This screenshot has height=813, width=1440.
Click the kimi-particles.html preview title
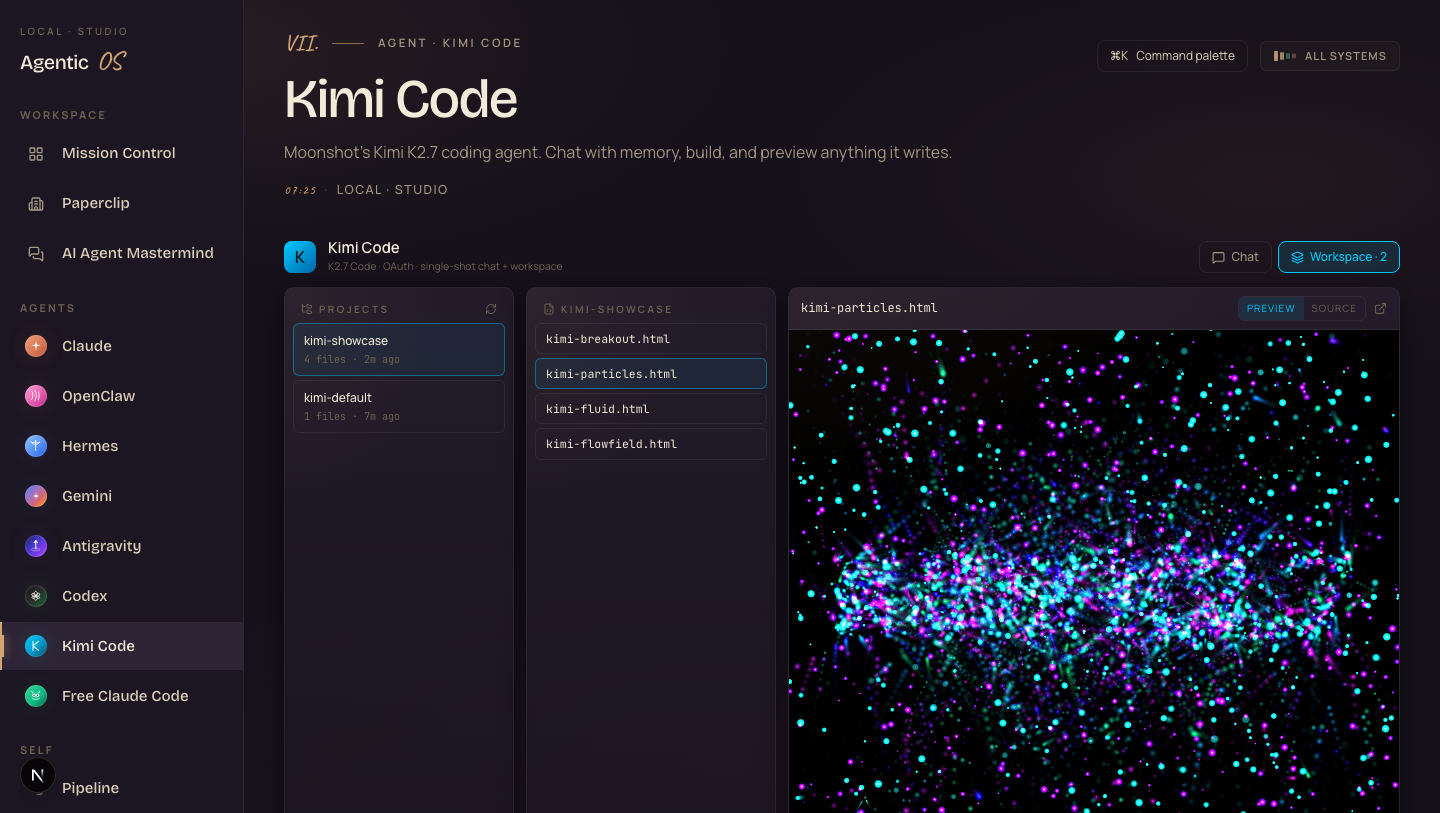tap(869, 308)
